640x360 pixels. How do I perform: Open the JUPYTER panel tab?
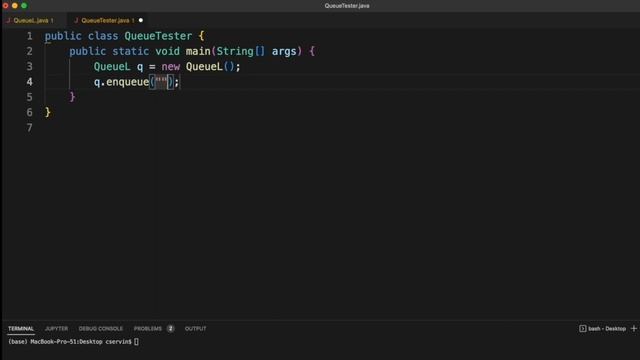pyautogui.click(x=56, y=329)
